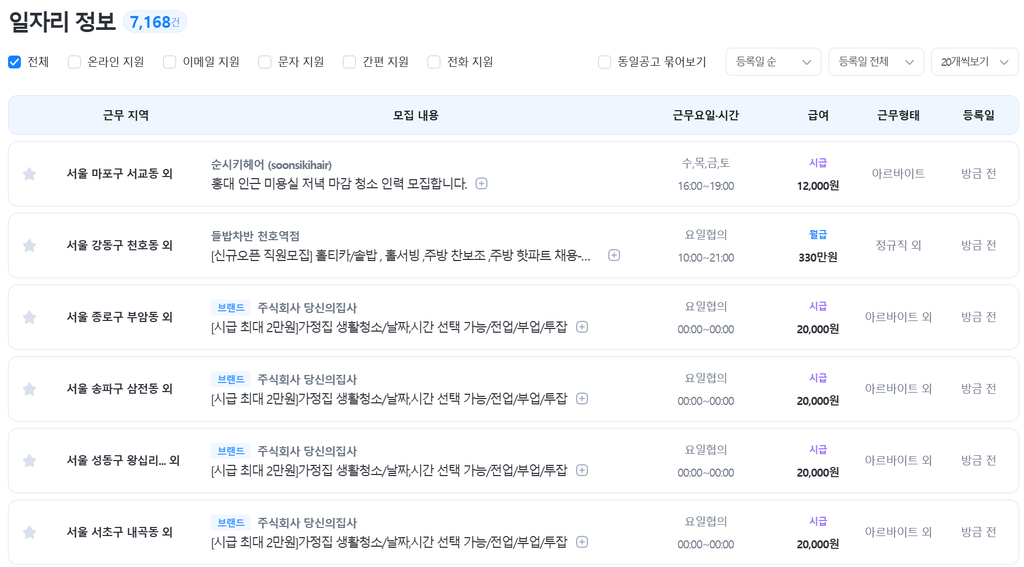Screen dimensions: 1024x567
Task: Click 브랜드 badge in 서초구 내곡동 row
Action: (x=231, y=523)
